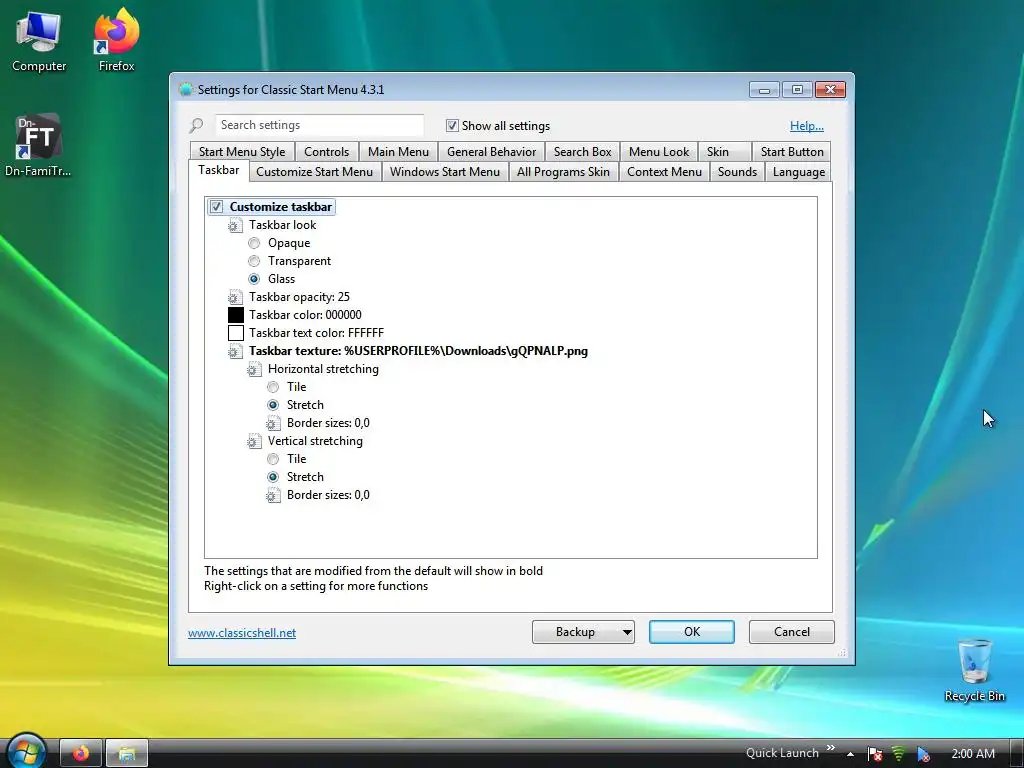Select Stretch under Horizontal stretching
The image size is (1024, 768).
[273, 405]
